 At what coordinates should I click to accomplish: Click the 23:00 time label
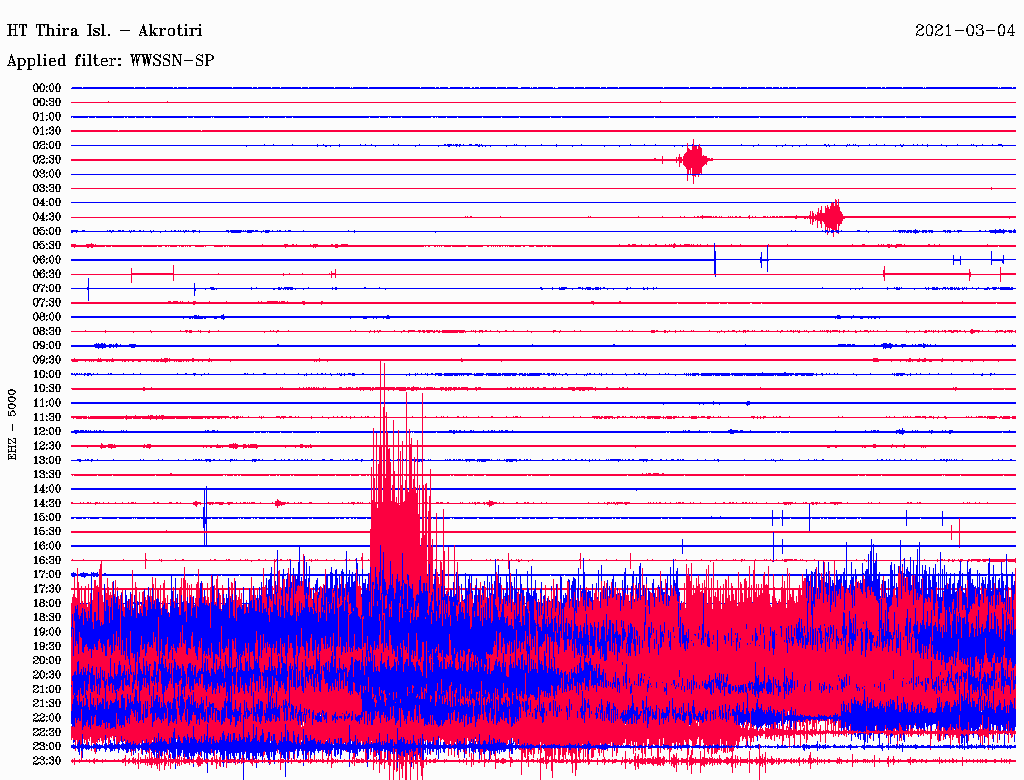47,747
